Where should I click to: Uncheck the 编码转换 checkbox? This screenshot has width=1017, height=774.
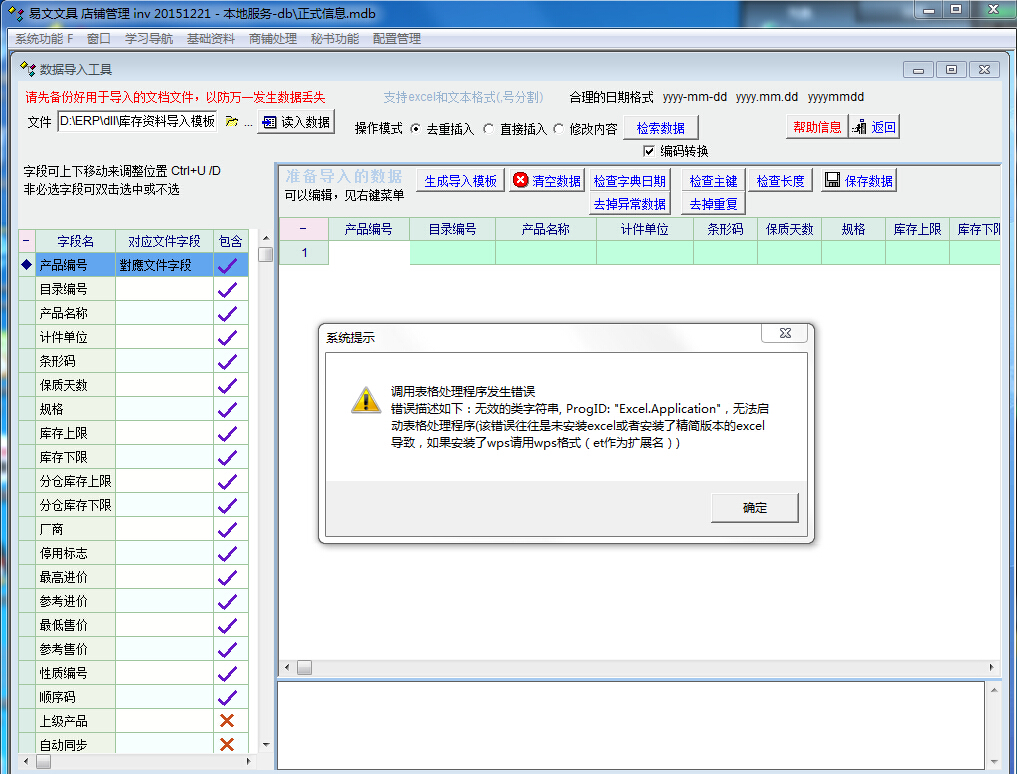[649, 151]
